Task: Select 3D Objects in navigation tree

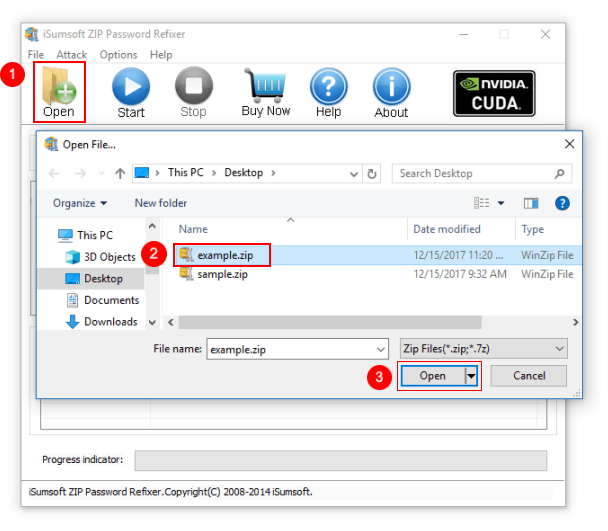Action: click(100, 257)
